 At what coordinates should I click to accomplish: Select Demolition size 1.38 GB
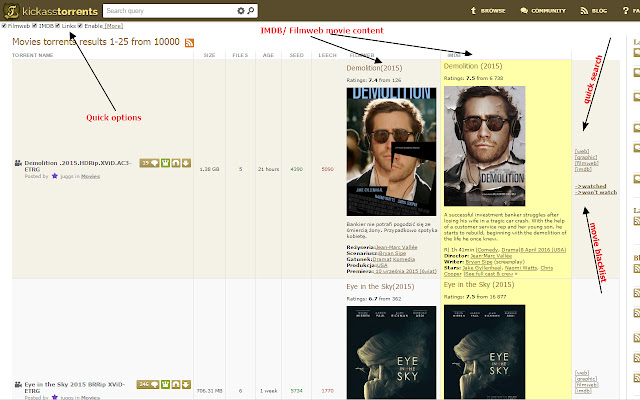click(x=209, y=169)
